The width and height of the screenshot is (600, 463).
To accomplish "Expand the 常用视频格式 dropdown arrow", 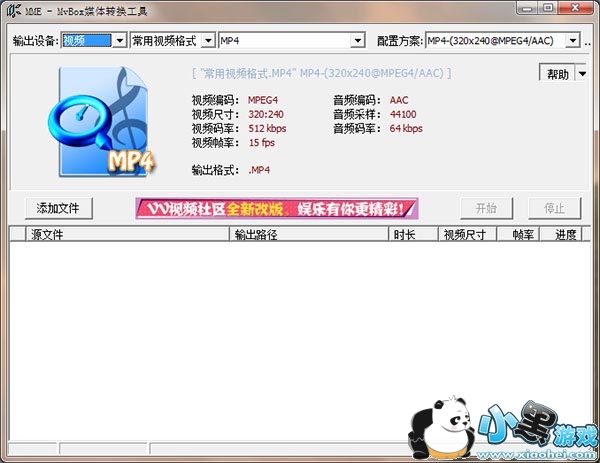I will tap(208, 41).
